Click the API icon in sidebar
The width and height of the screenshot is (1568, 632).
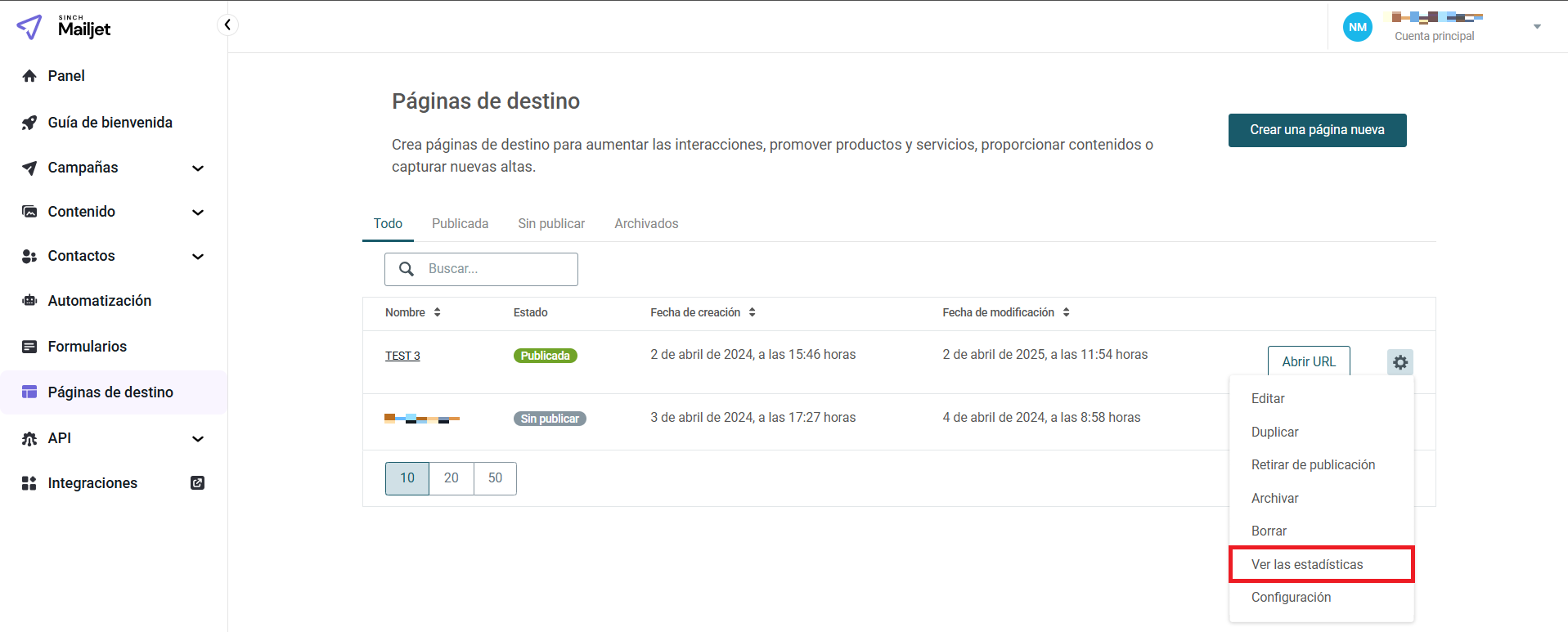point(29,438)
